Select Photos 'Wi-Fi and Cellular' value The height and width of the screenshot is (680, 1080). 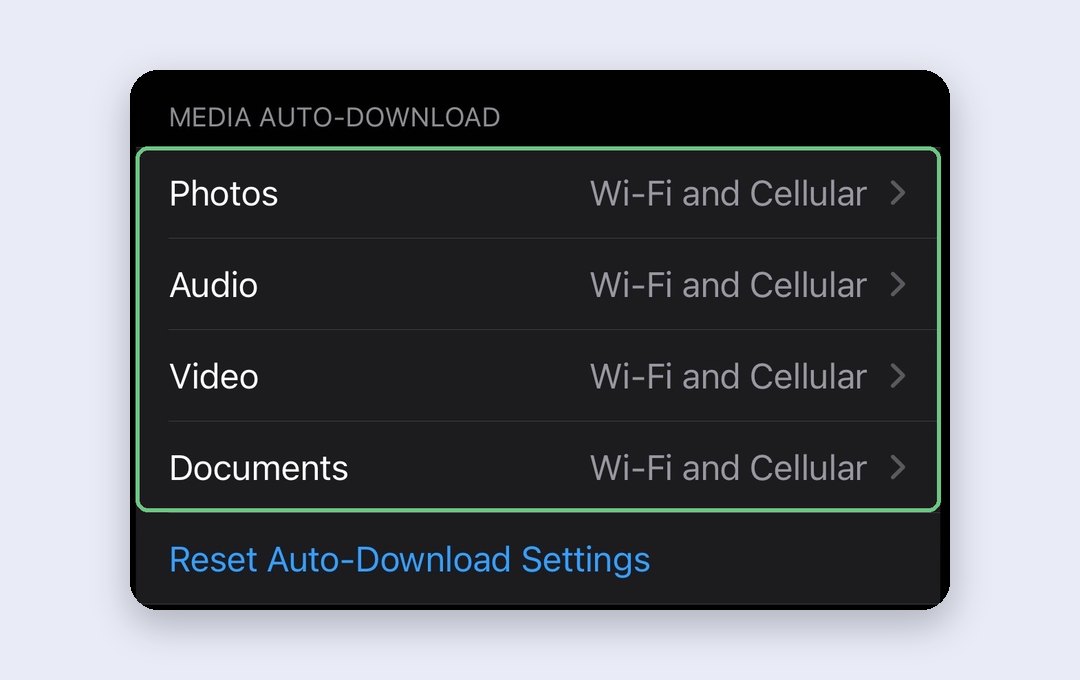(728, 194)
